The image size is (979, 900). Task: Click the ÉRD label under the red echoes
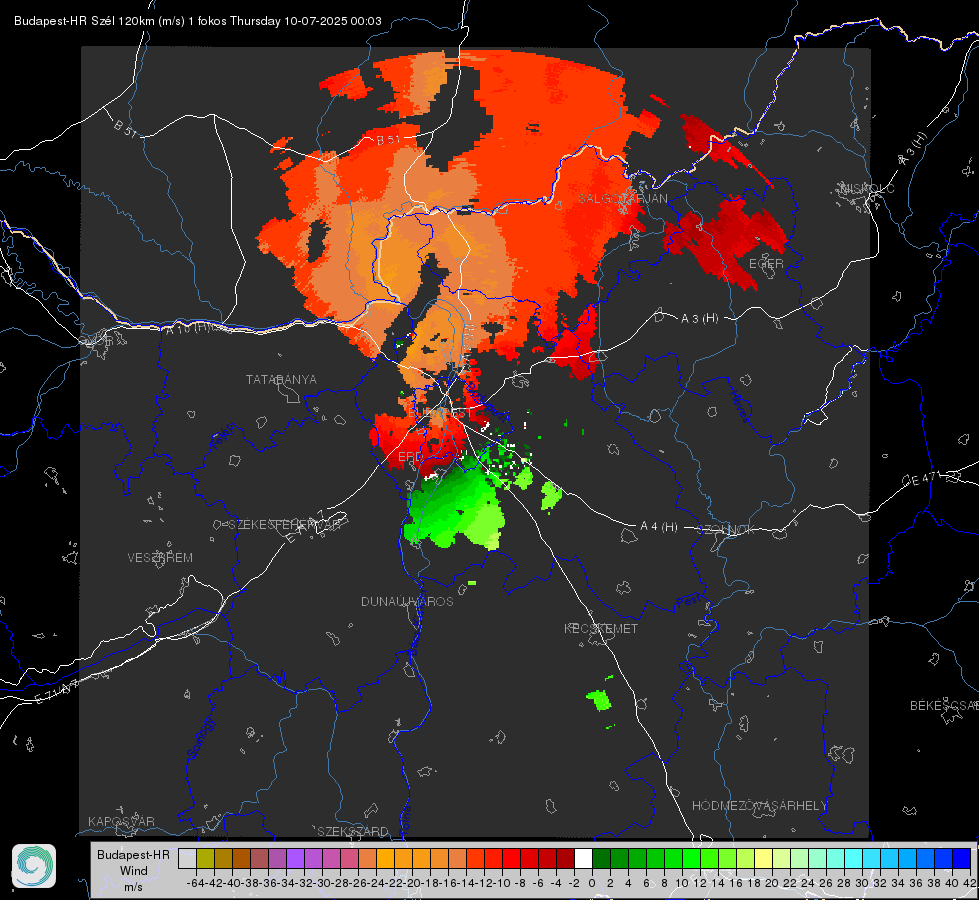coord(410,457)
